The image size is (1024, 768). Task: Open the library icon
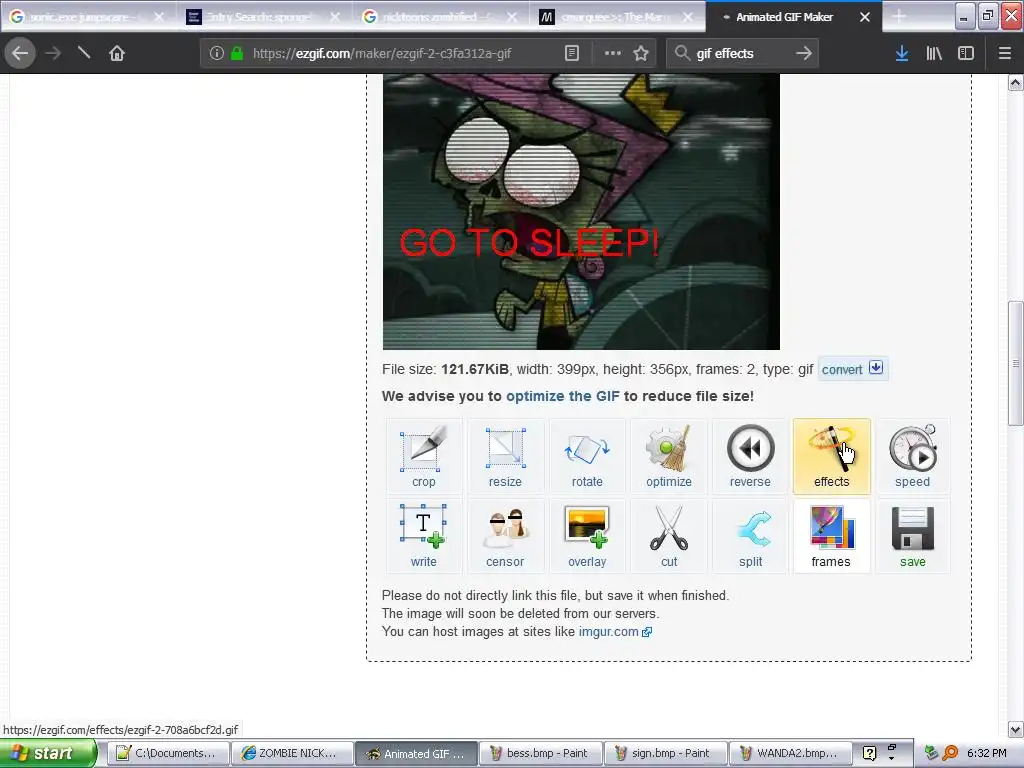click(x=935, y=53)
